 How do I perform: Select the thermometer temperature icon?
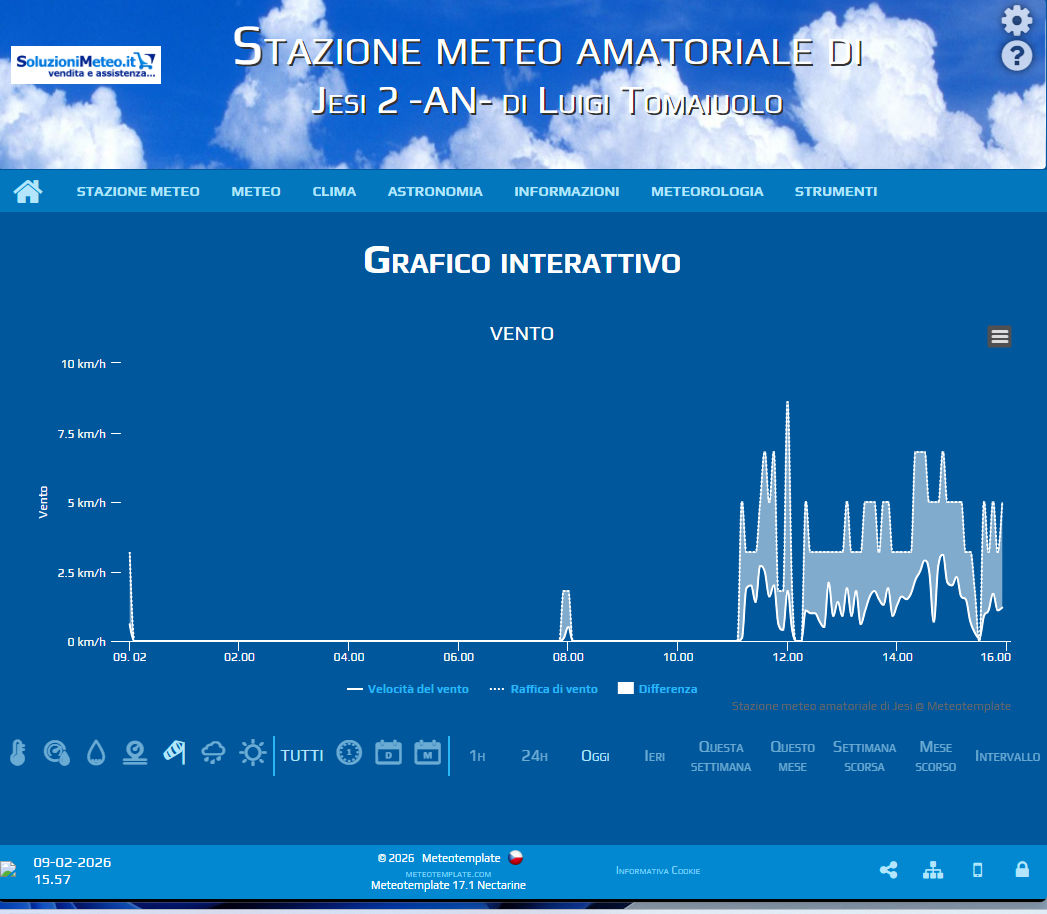pyautogui.click(x=17, y=753)
